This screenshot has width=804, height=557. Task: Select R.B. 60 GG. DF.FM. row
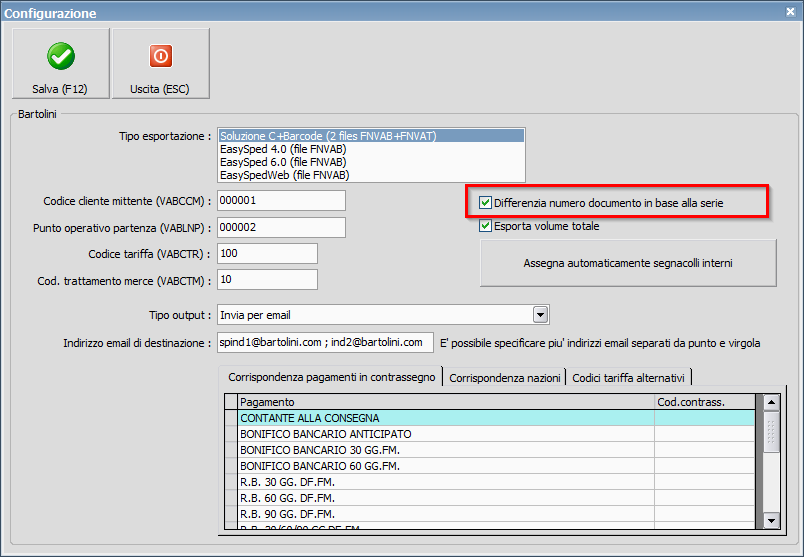490,498
